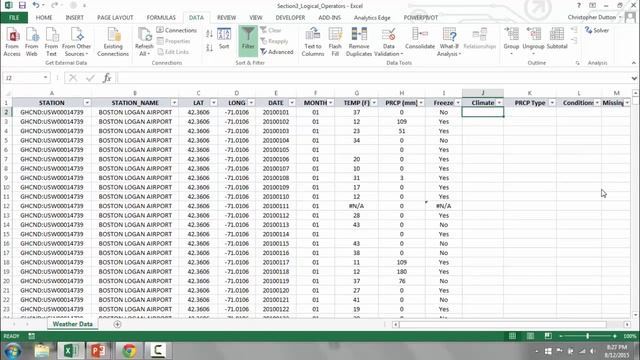Select the Weather Data sheet tab

coord(72,324)
